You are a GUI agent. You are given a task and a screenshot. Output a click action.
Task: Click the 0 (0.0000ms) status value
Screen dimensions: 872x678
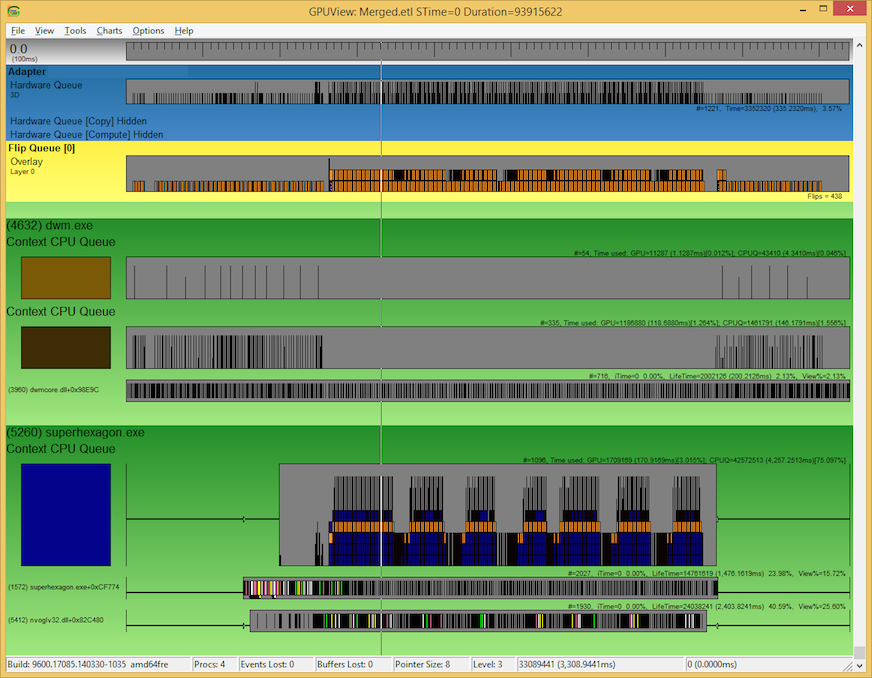712,664
